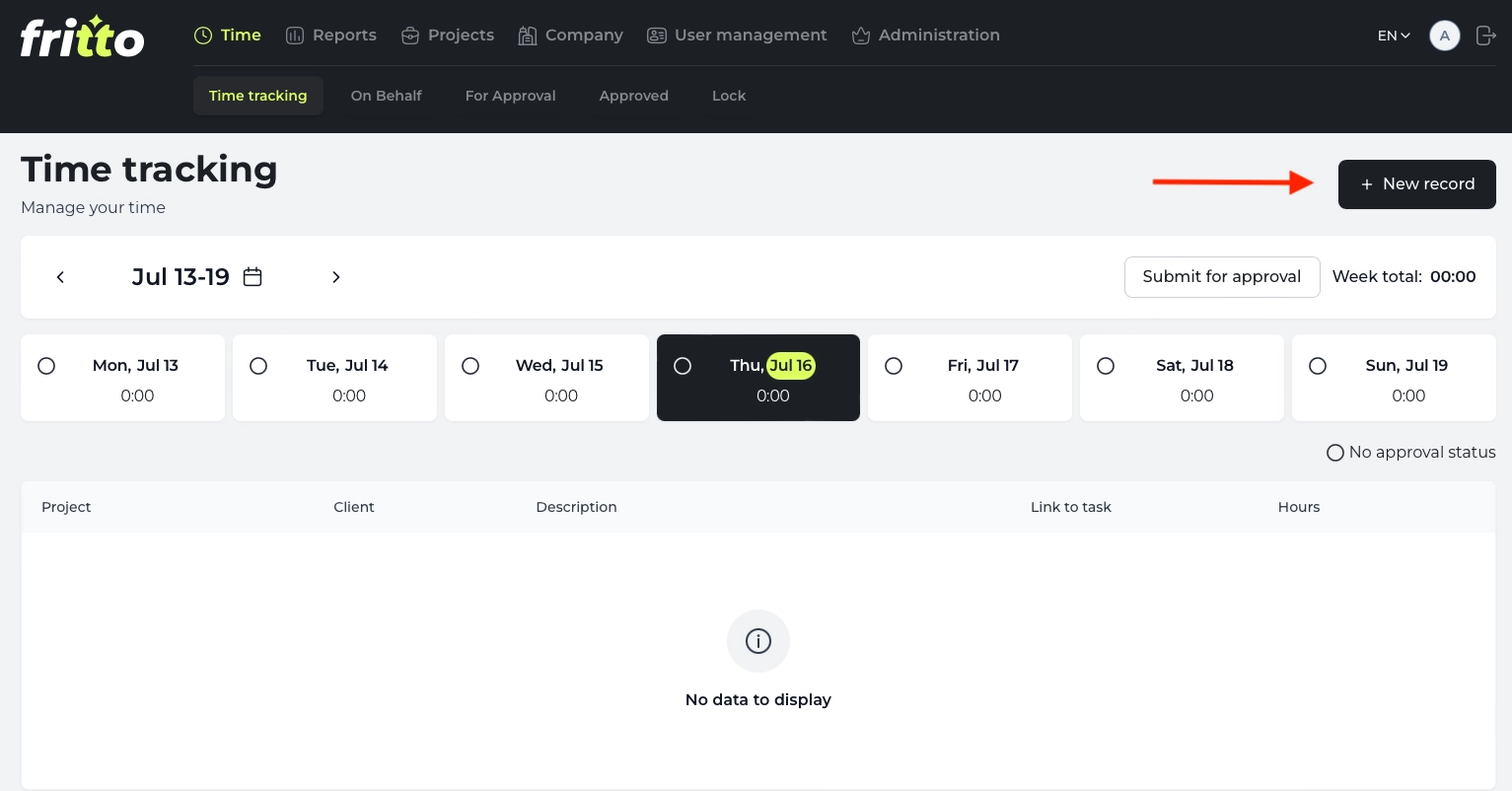Open the calendar date picker icon
This screenshot has width=1512, height=791.
[x=252, y=276]
